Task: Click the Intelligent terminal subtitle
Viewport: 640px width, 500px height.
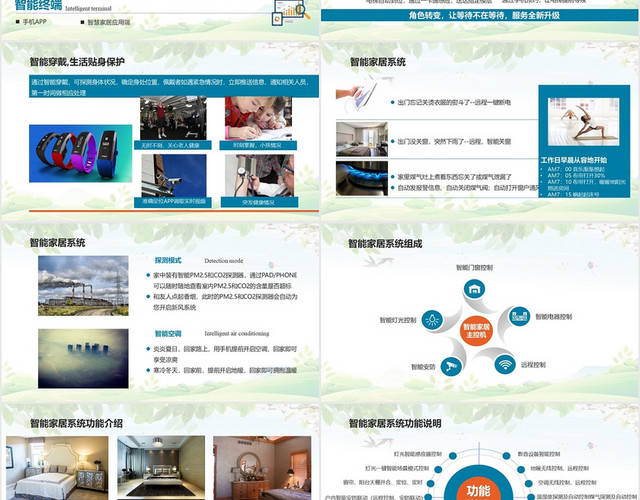Action: coord(88,8)
